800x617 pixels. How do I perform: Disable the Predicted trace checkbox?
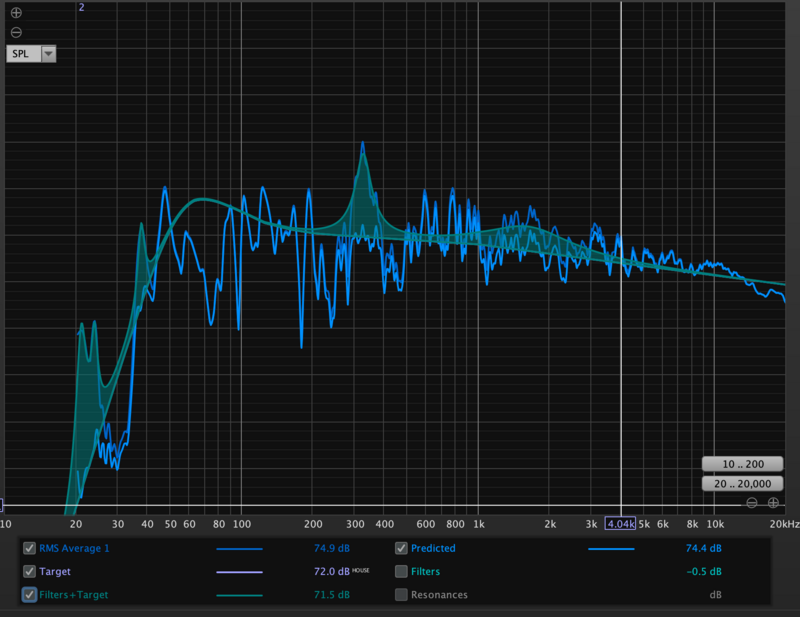[x=401, y=548]
